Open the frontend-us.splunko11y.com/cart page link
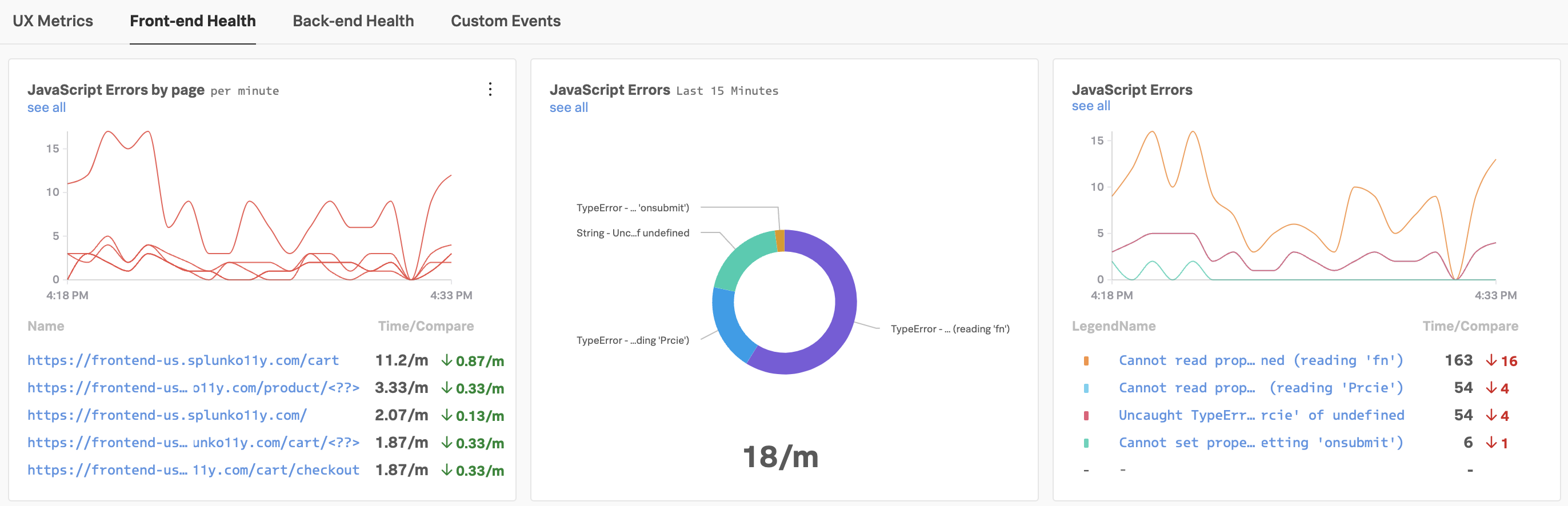 (x=183, y=360)
